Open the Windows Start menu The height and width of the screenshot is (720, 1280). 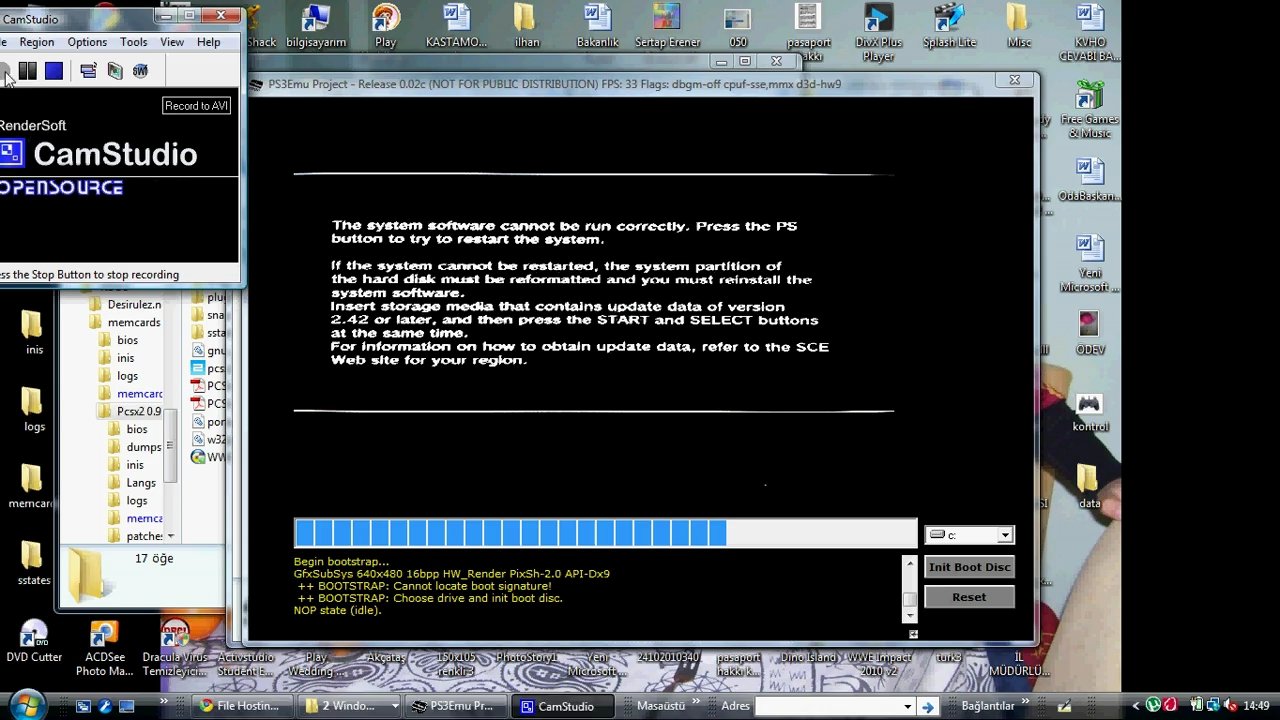[27, 704]
